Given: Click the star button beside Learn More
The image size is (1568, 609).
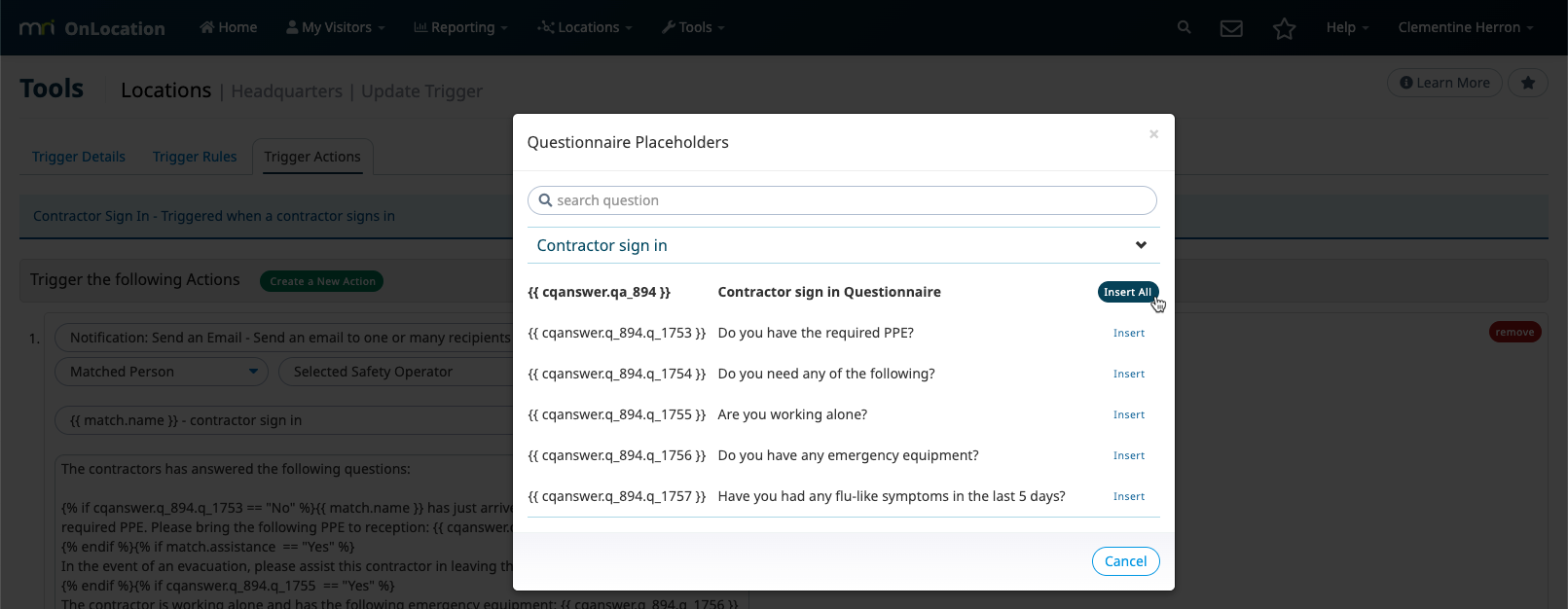Looking at the screenshot, I should pos(1527,83).
